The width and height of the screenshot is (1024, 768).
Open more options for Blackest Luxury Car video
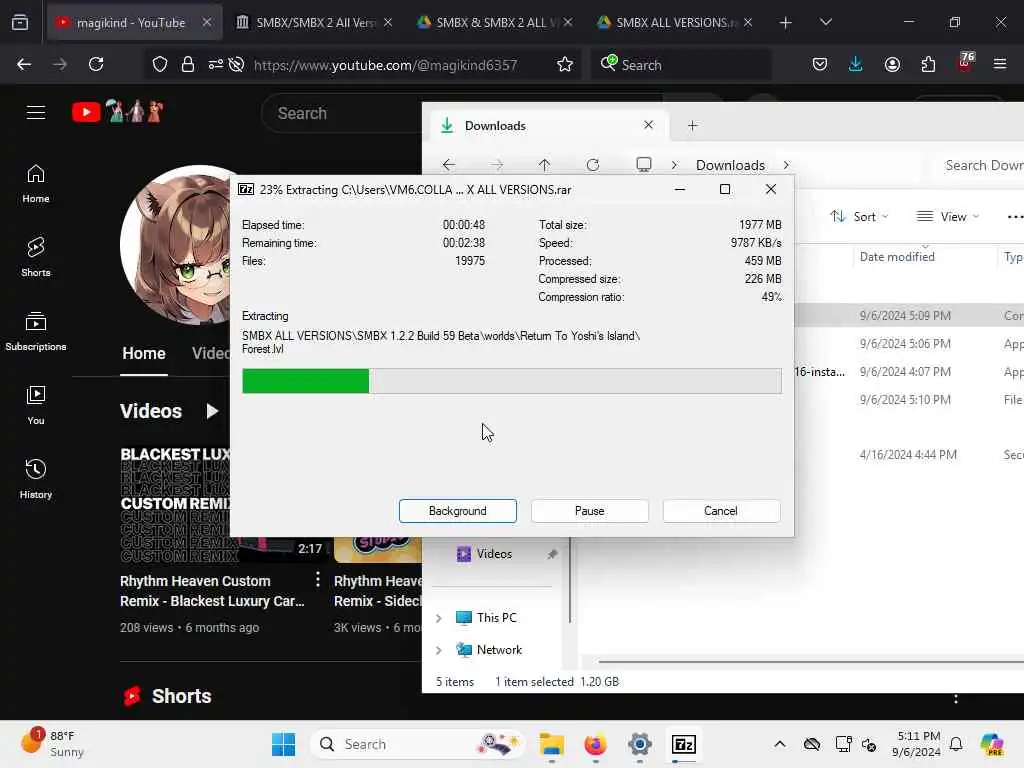(x=317, y=579)
